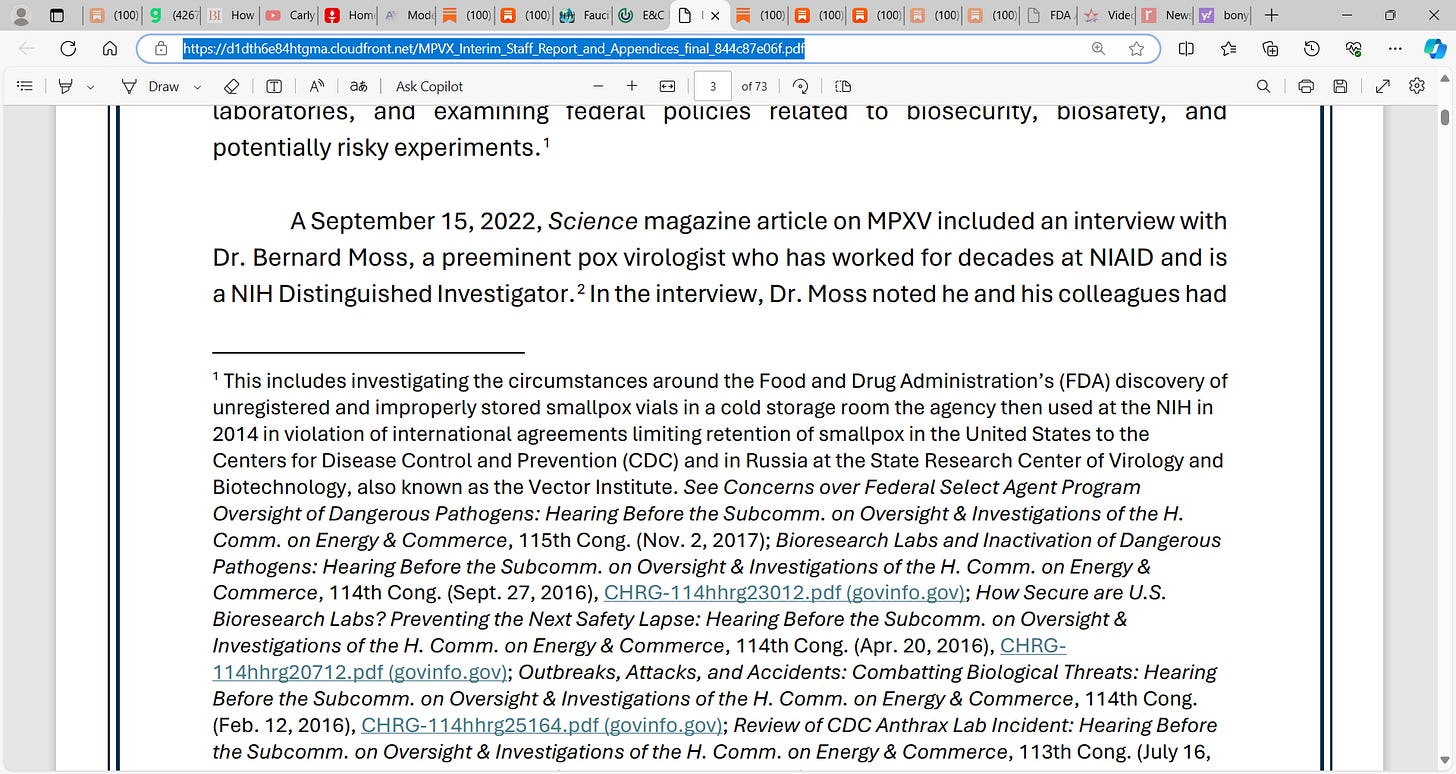1456x774 pixels.
Task: Open link CHRG-114hhrg25164.pdf (govinfo.gov)
Action: point(541,725)
